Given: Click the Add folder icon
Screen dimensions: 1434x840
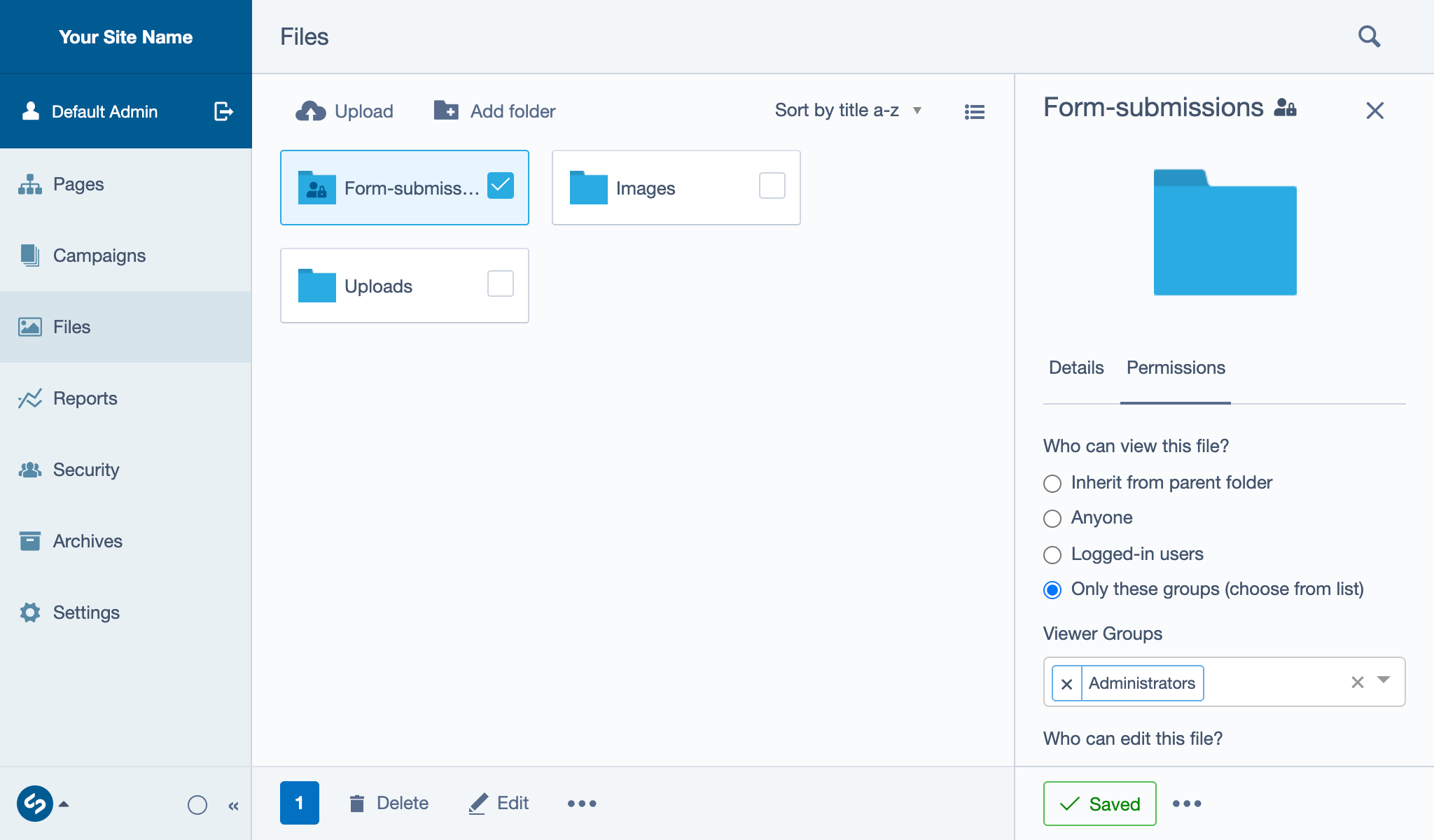Looking at the screenshot, I should (446, 111).
